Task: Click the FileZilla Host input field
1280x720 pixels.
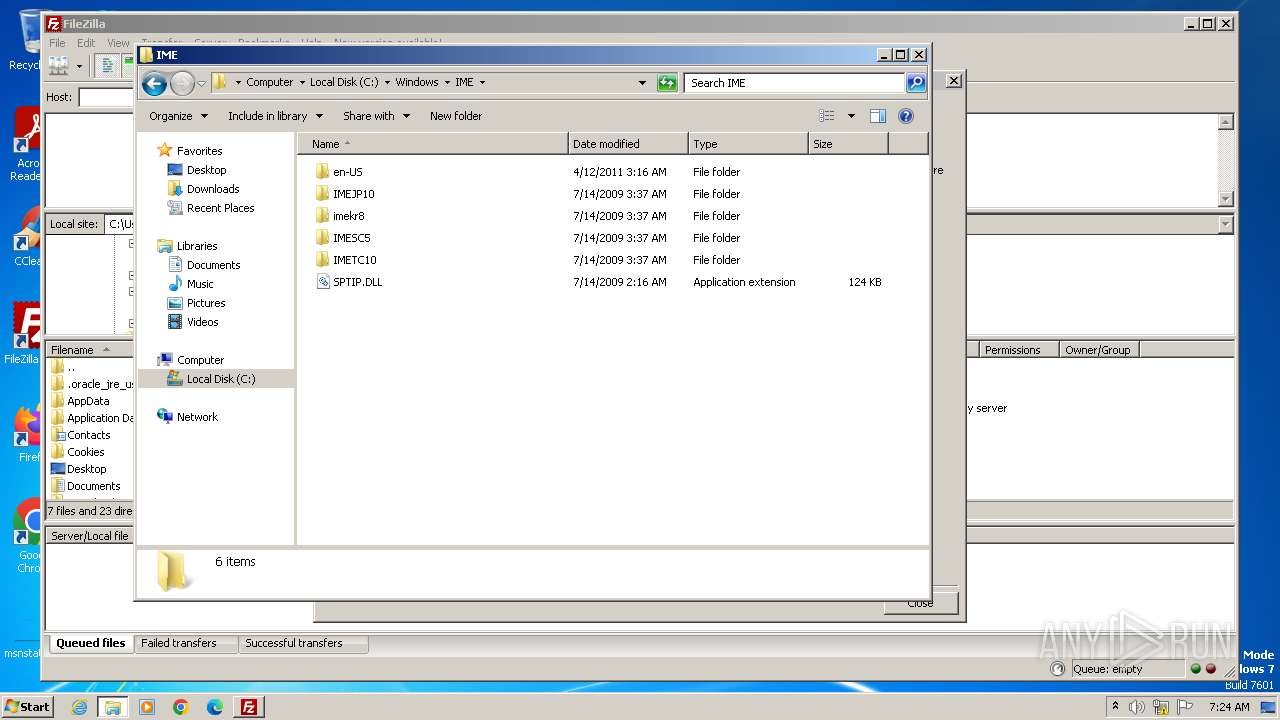Action: 107,97
